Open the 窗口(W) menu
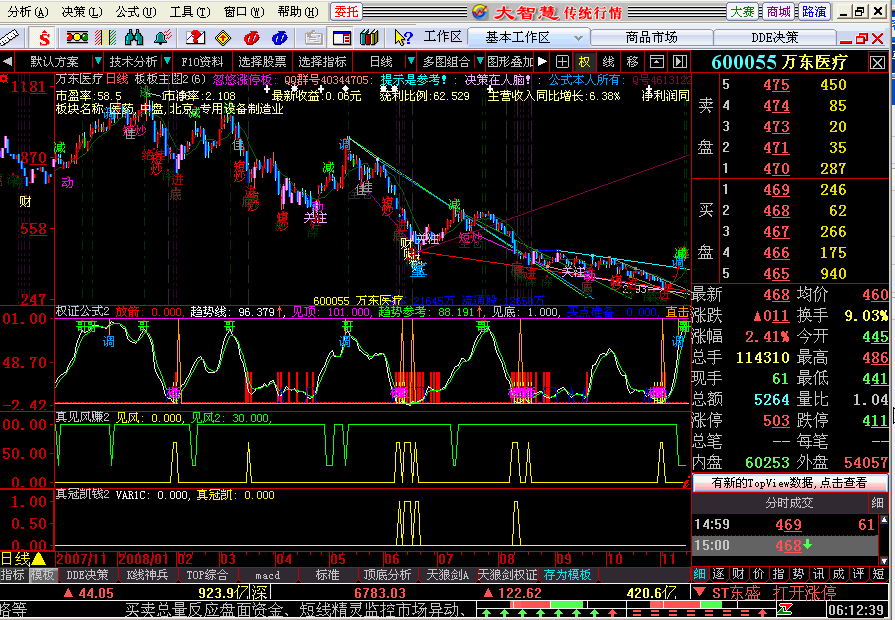This screenshot has height=620, width=895. pos(244,11)
